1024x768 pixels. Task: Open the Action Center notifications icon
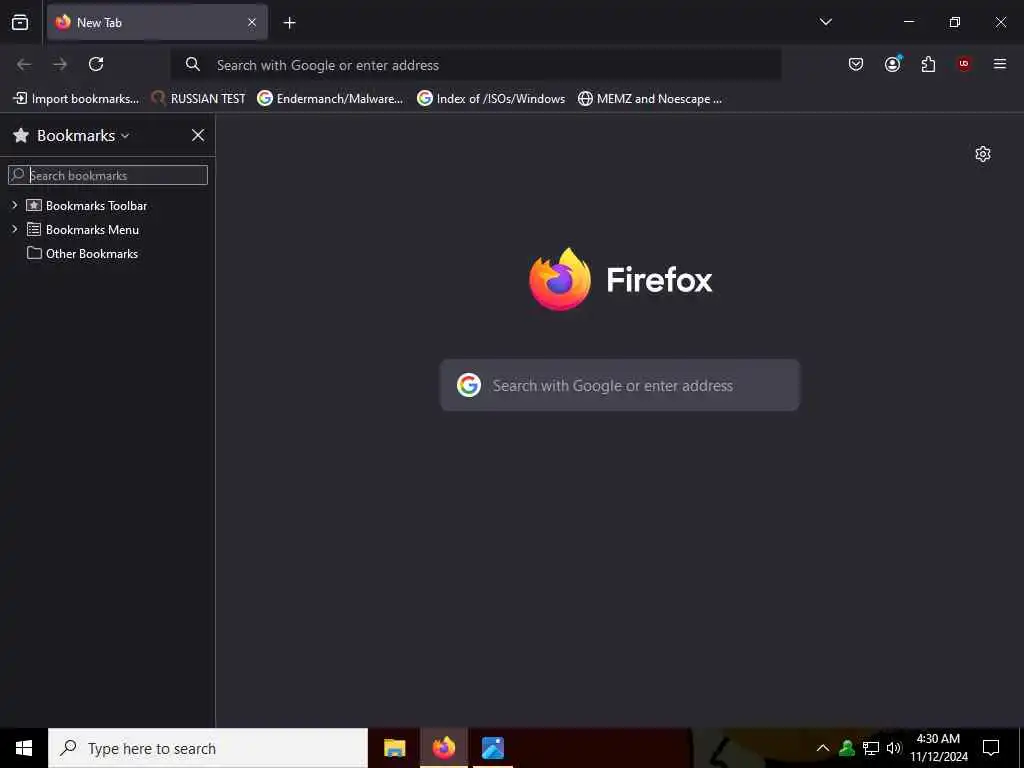pyautogui.click(x=991, y=748)
